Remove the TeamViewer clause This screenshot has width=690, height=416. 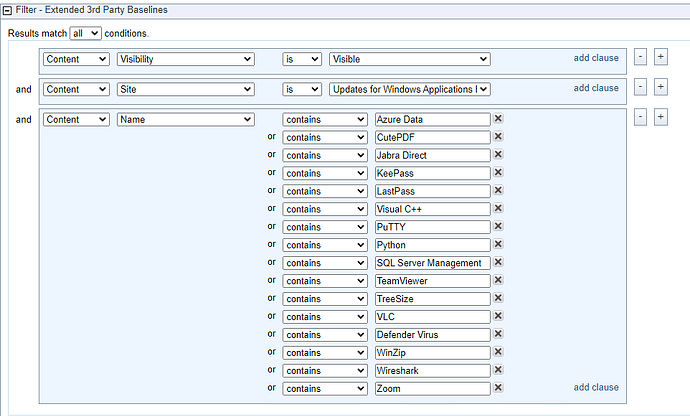click(498, 280)
